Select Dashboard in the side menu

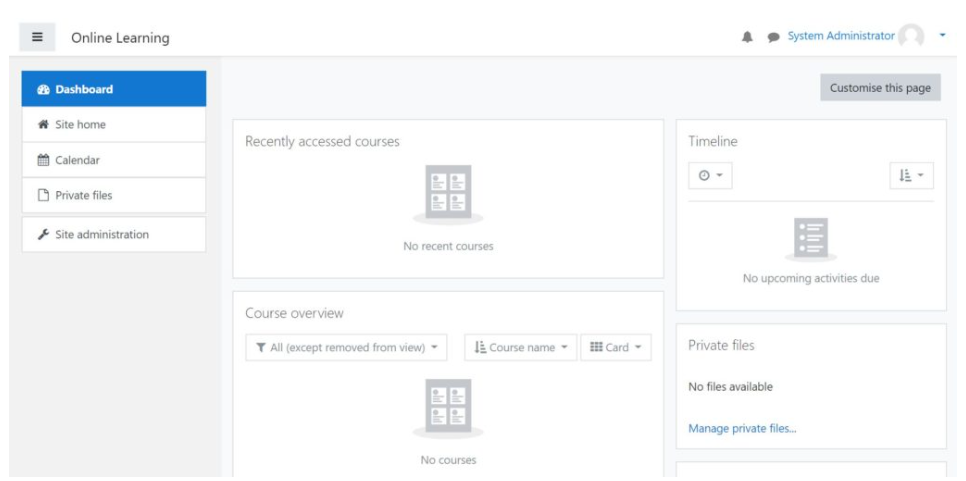tap(114, 89)
